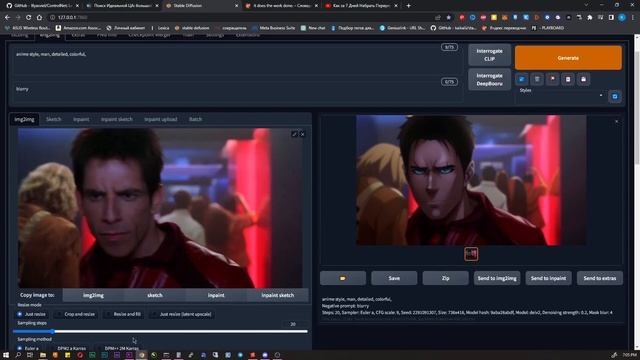Click the Zip button under the output
This screenshot has height=360, width=640.
[x=445, y=278]
